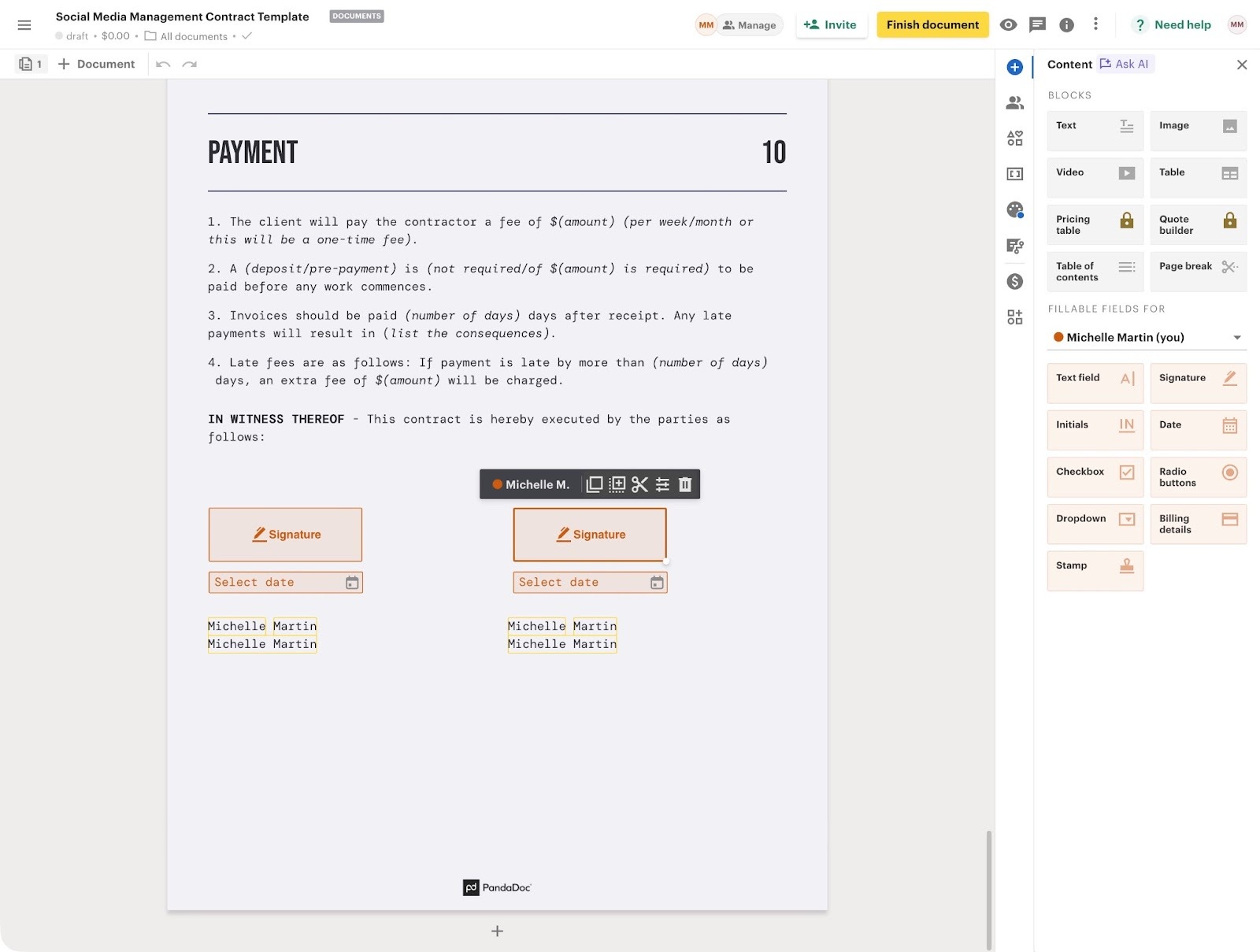Open the hamburger menu top left
The image size is (1260, 952).
click(x=24, y=24)
